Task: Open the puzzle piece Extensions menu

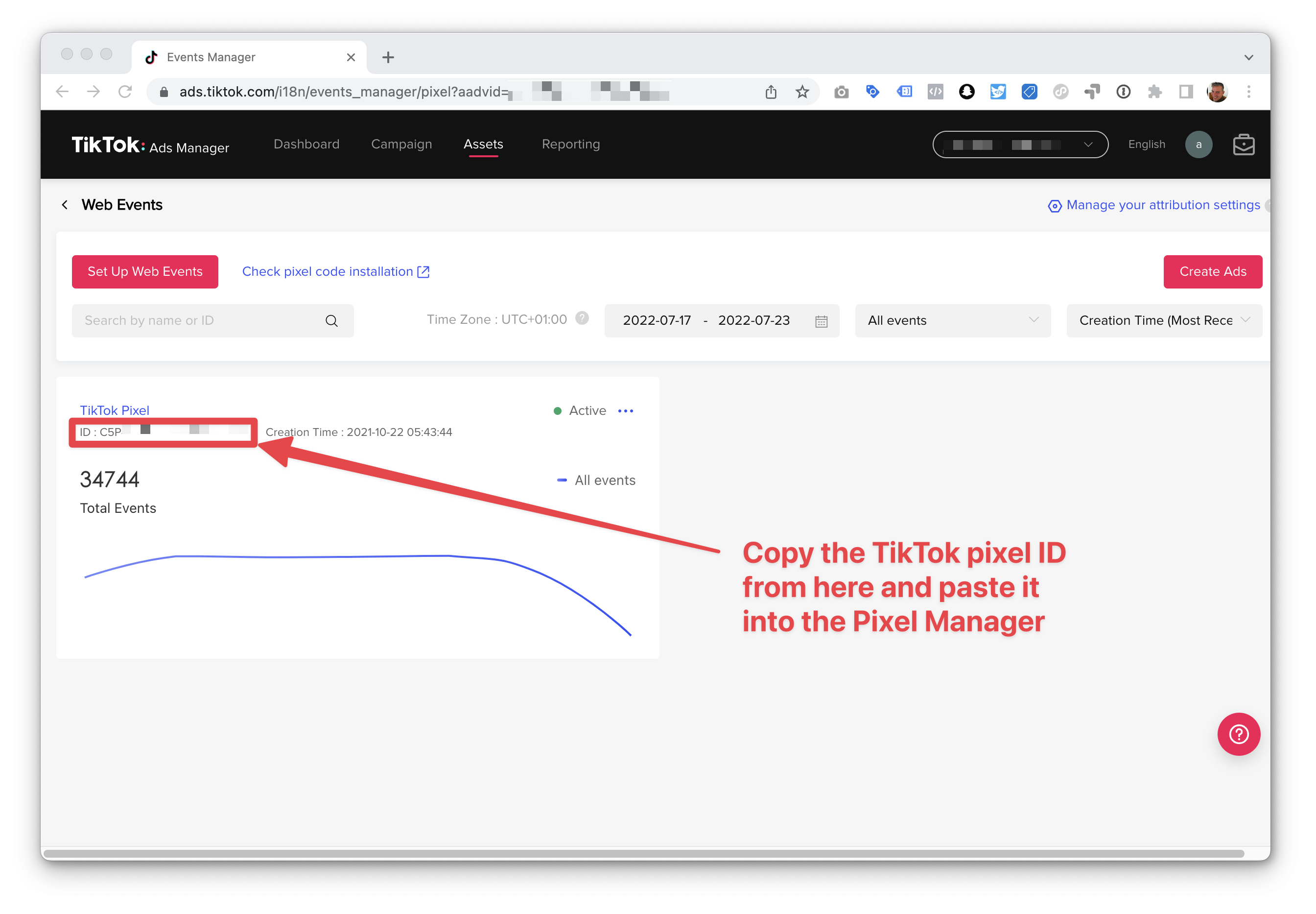Action: coord(1154,92)
